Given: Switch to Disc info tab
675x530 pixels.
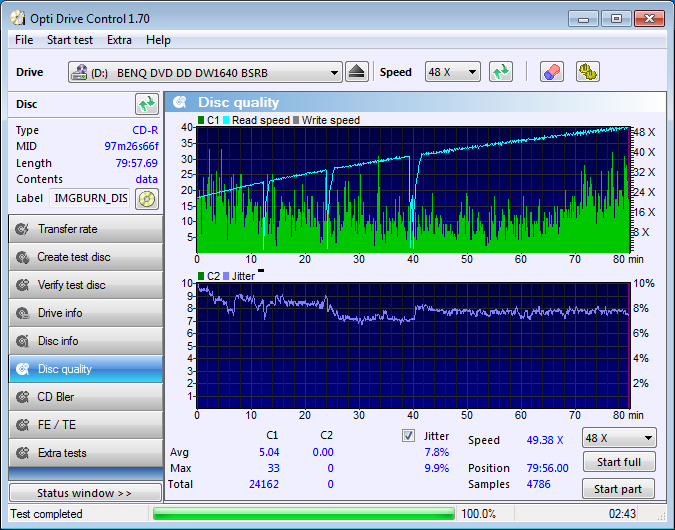Looking at the screenshot, I should tap(86, 341).
